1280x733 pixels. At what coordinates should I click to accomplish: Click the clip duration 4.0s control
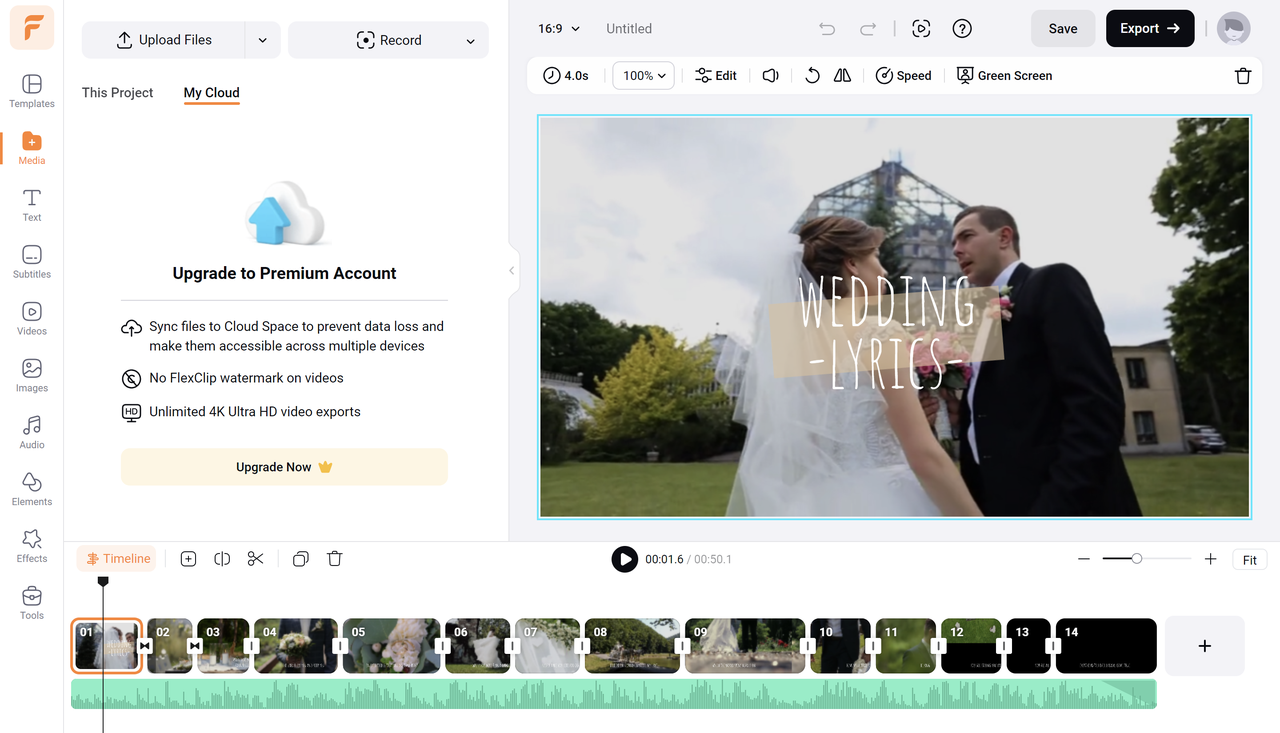click(x=566, y=75)
